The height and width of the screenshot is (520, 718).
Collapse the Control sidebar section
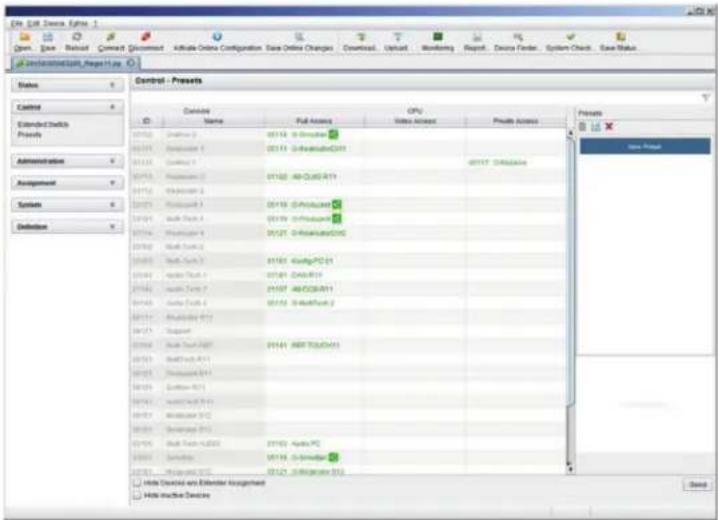[67, 107]
